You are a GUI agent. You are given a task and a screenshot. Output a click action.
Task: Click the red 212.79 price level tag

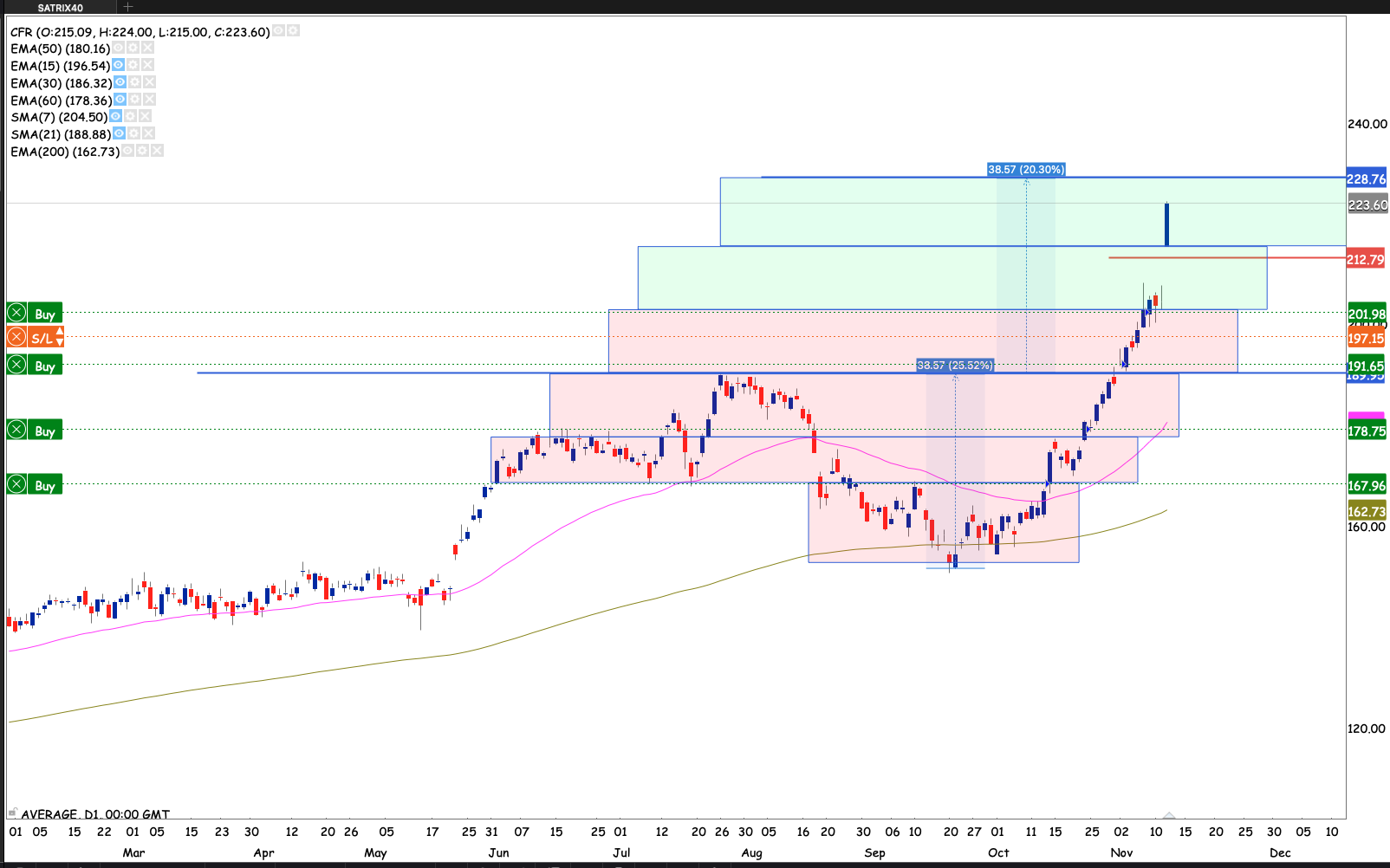point(1366,259)
